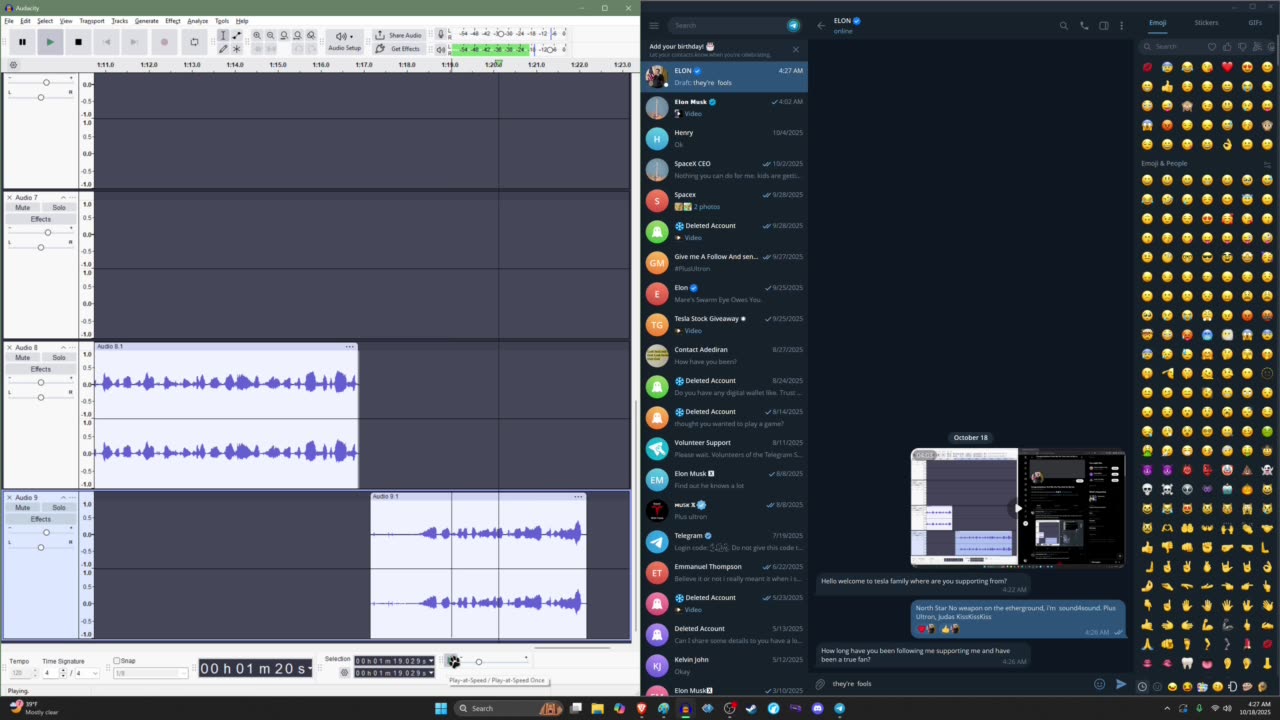Pause playback in Audacity
The image size is (1280, 720).
click(x=22, y=42)
